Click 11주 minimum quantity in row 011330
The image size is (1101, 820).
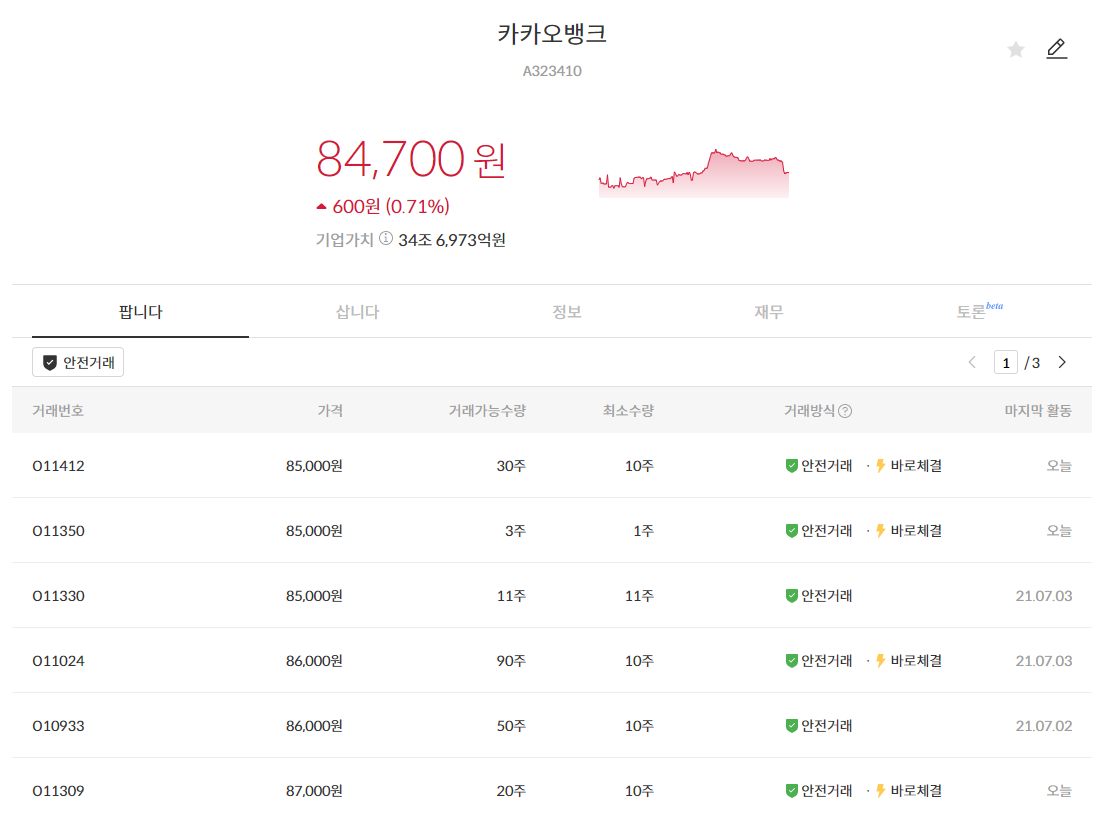639,596
